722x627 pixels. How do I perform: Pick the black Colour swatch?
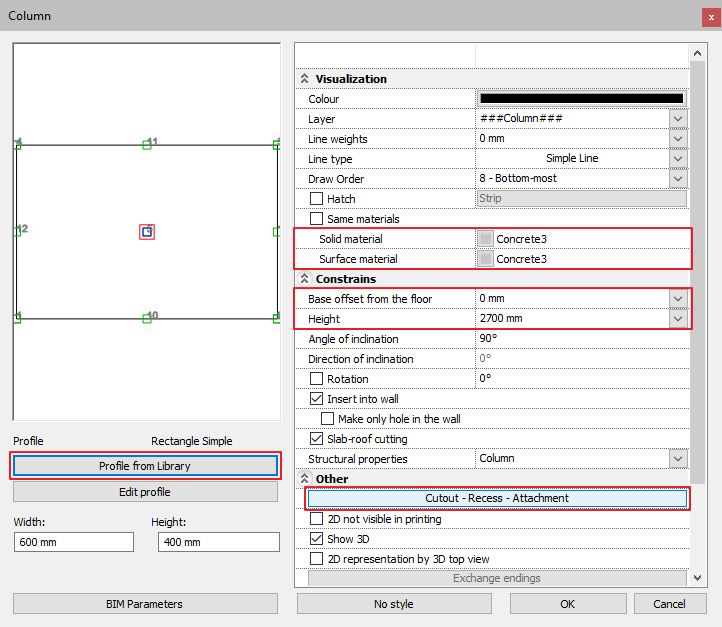pos(581,99)
